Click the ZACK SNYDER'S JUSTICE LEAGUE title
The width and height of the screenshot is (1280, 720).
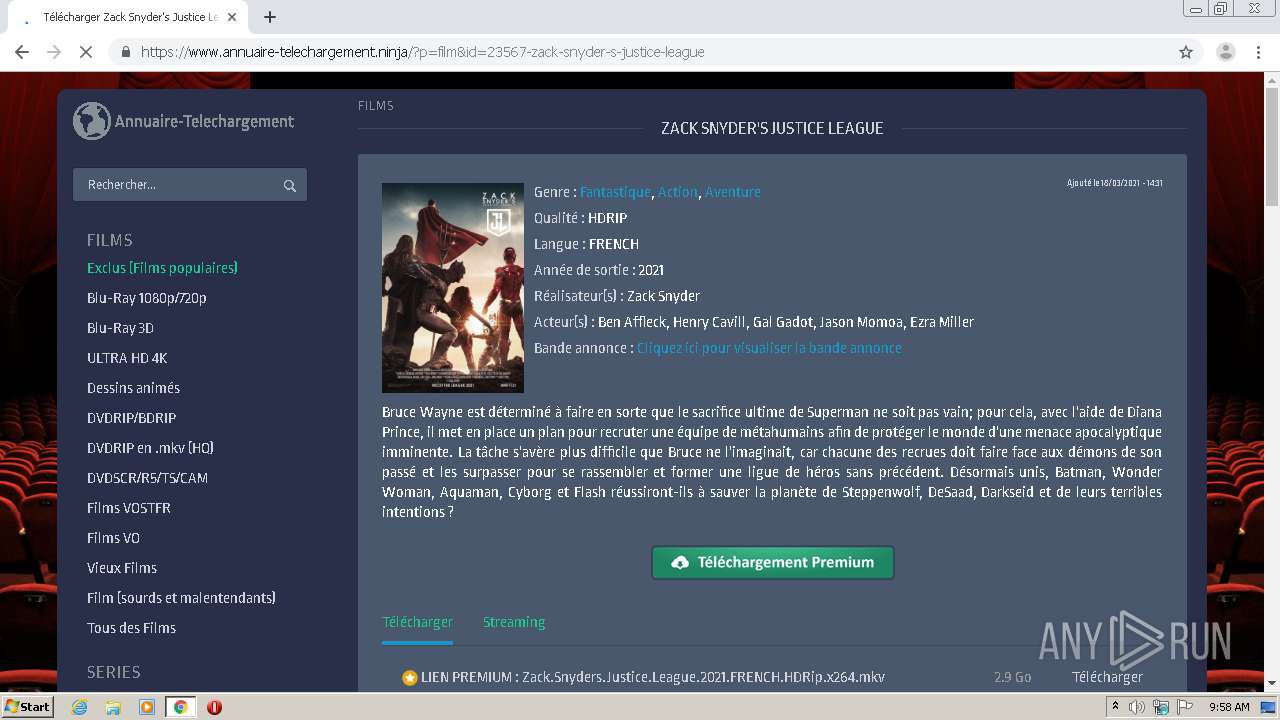tap(772, 128)
